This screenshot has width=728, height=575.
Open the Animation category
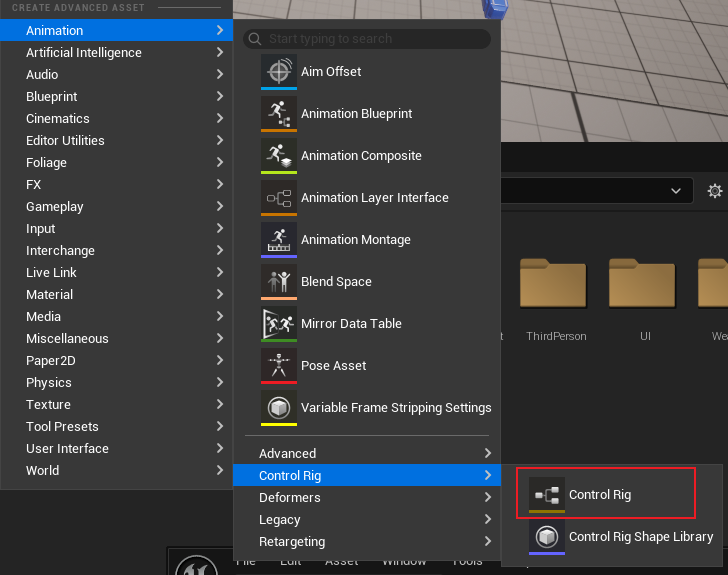point(116,30)
